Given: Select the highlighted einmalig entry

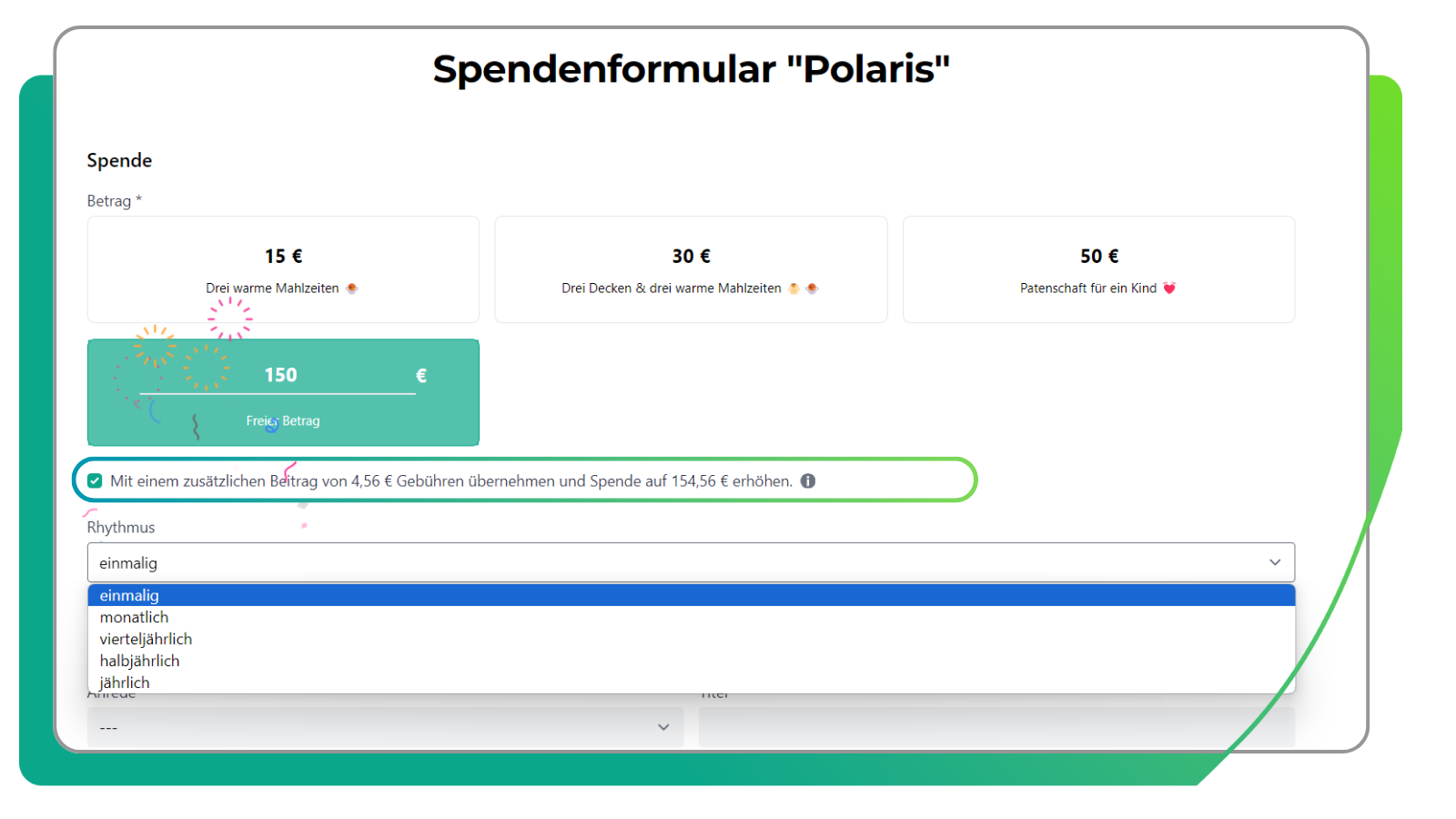Looking at the screenshot, I should tap(130, 595).
